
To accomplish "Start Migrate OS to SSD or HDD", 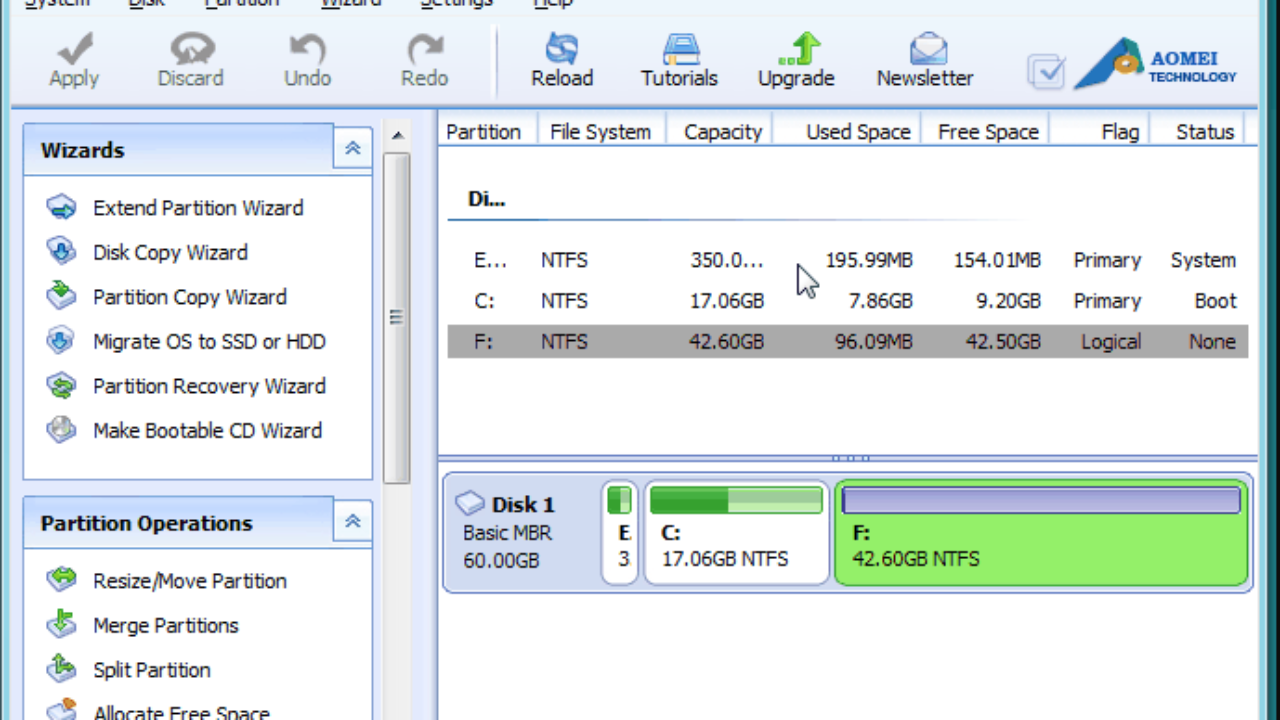I will pyautogui.click(x=209, y=342).
